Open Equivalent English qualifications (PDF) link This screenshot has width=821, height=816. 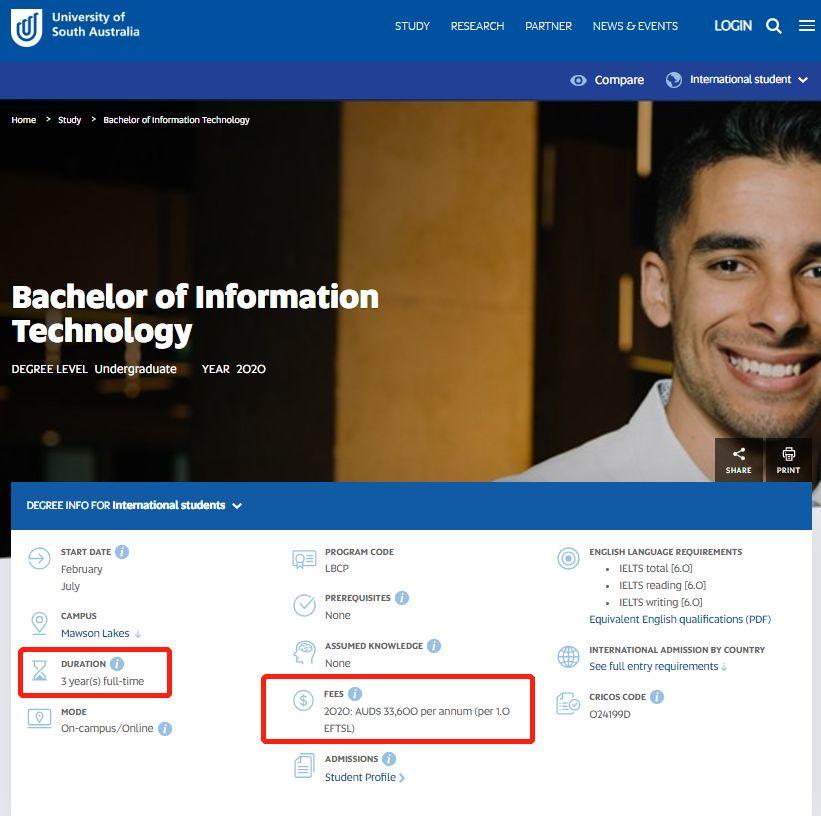680,619
